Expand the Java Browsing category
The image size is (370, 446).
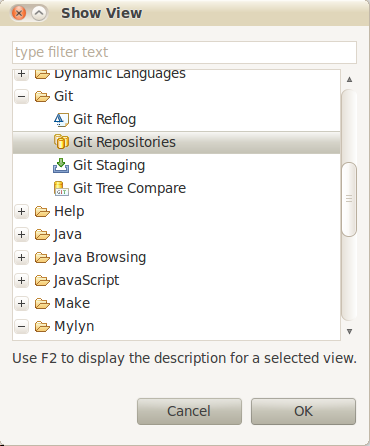click(x=22, y=258)
